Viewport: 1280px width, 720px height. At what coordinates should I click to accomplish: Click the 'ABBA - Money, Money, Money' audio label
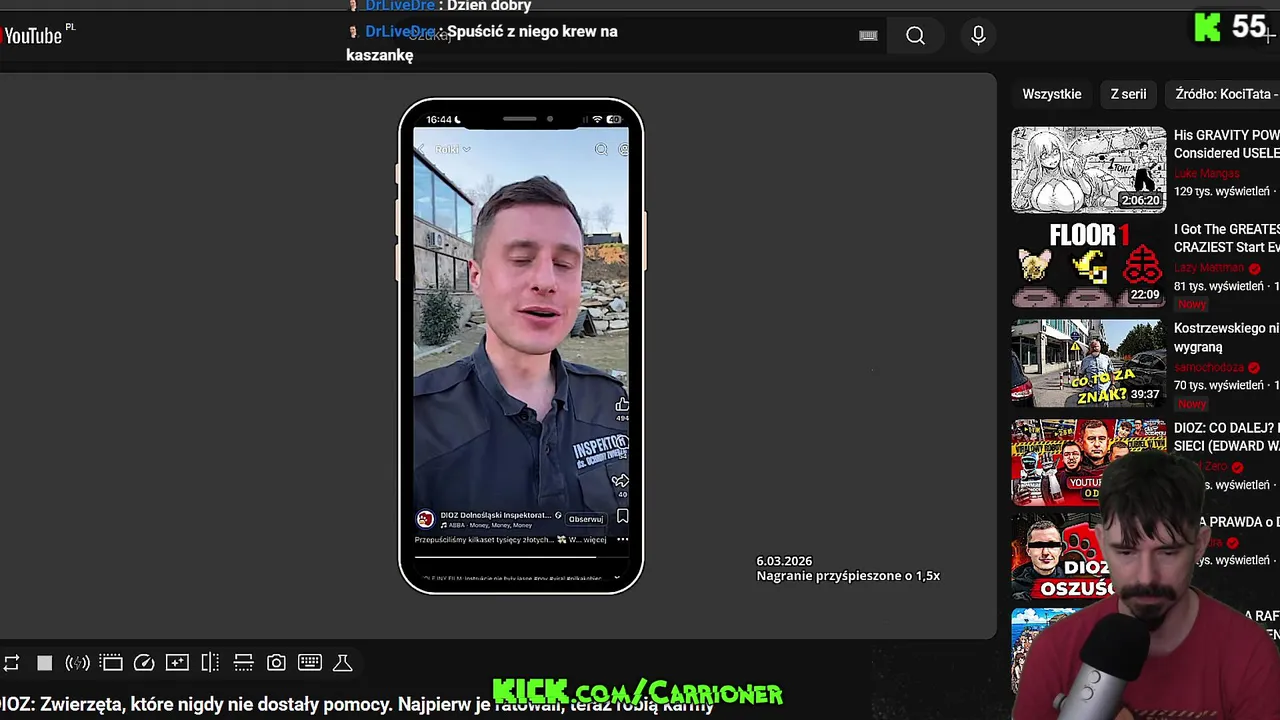pos(487,525)
